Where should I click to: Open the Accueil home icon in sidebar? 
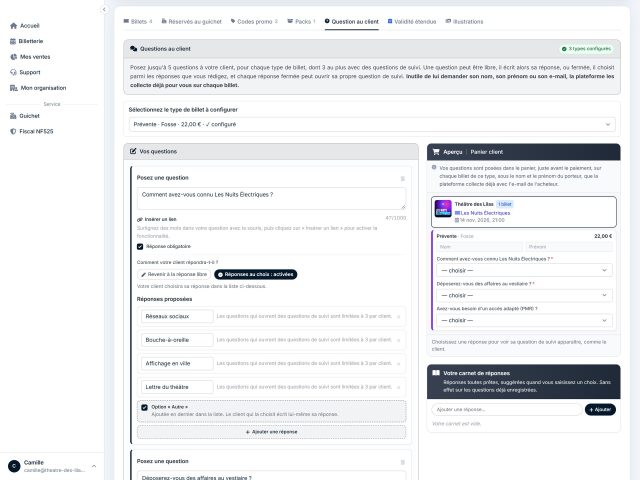(x=13, y=26)
